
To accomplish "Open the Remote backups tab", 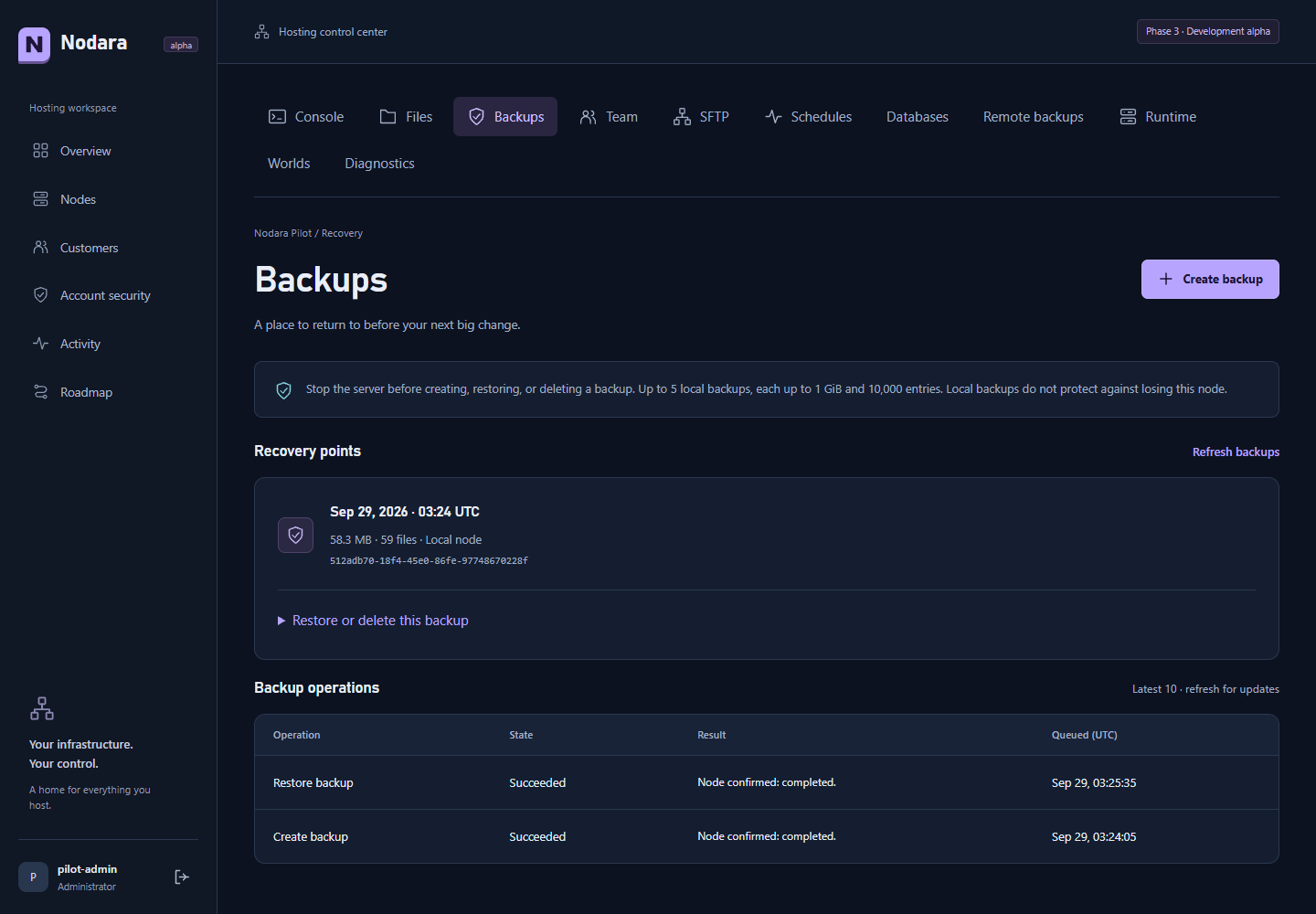I will click(1034, 117).
